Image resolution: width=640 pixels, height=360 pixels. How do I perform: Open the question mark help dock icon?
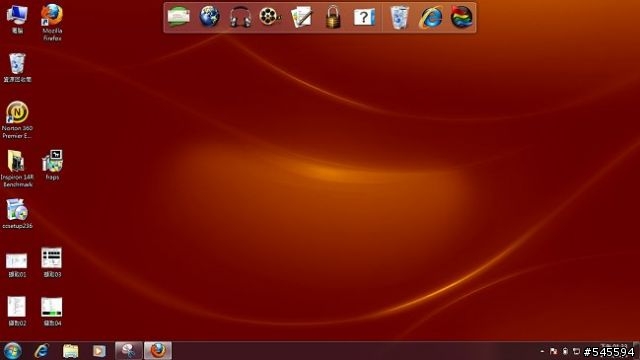tap(364, 17)
